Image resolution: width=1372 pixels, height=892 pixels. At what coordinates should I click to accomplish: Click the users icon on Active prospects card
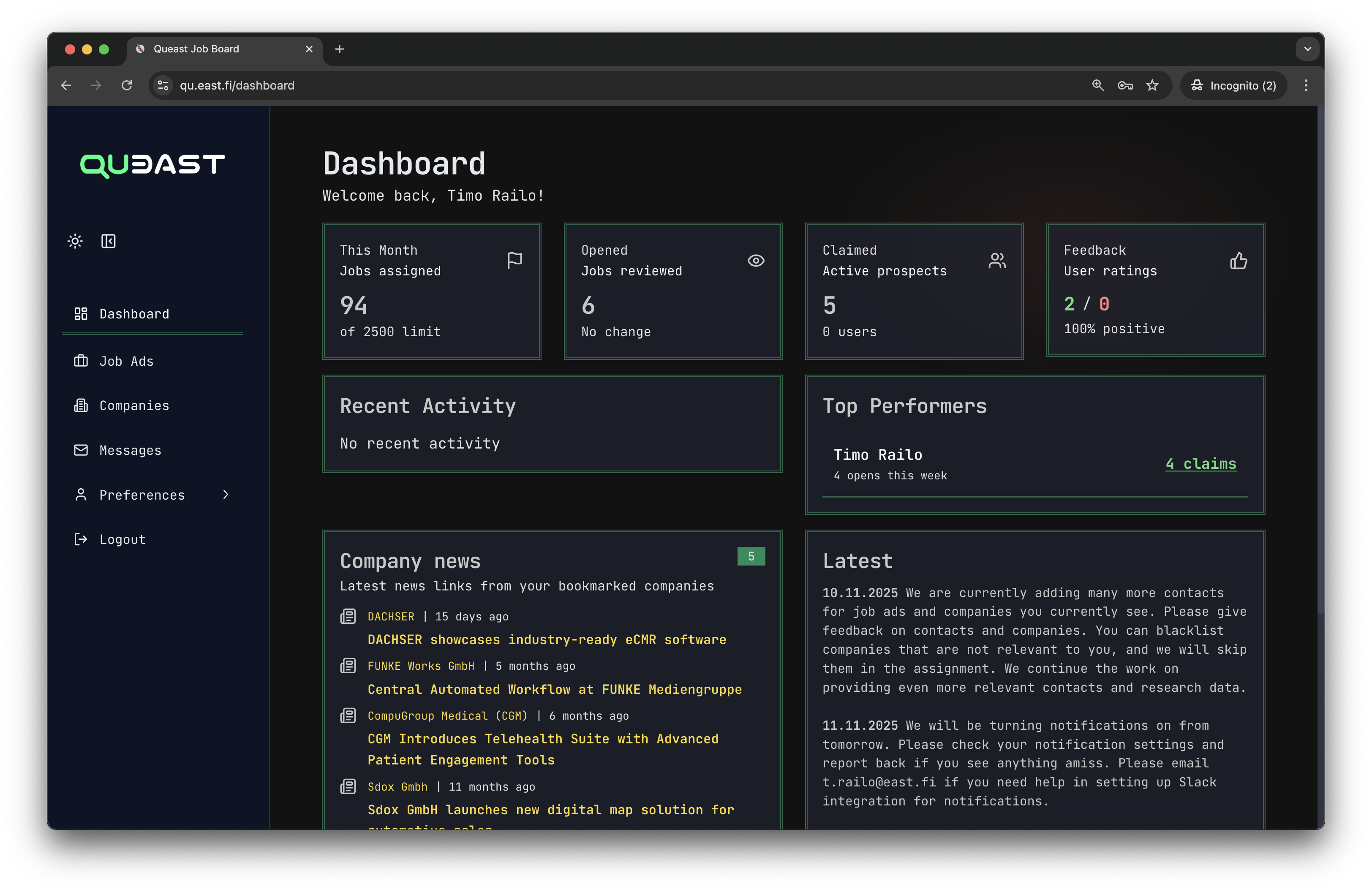tap(997, 261)
